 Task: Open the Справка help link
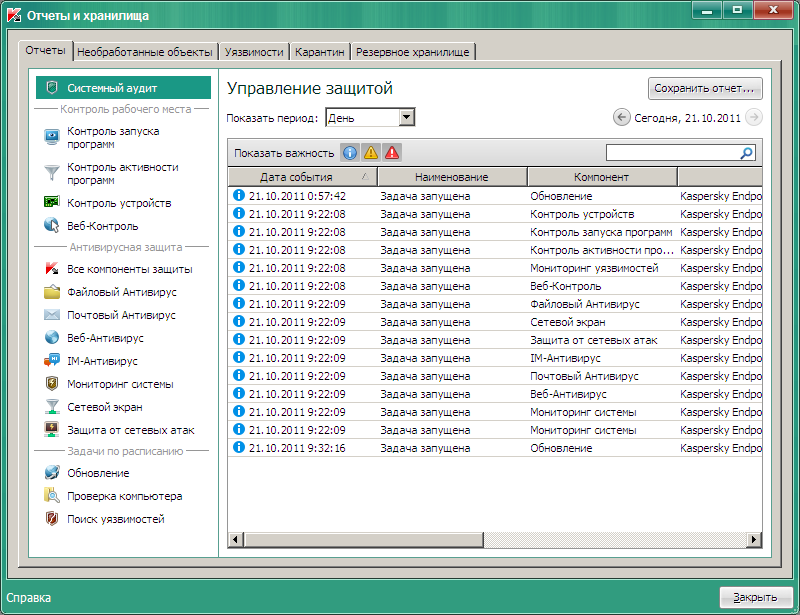coord(29,598)
